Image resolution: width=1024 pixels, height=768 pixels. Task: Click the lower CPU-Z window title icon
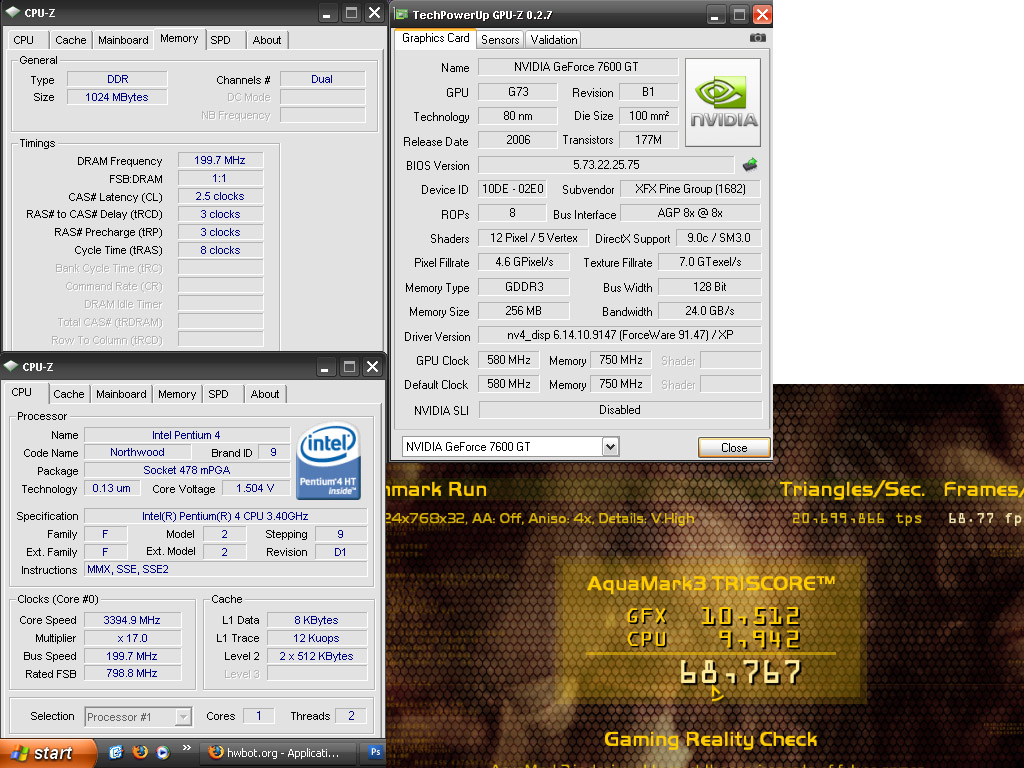[11, 366]
